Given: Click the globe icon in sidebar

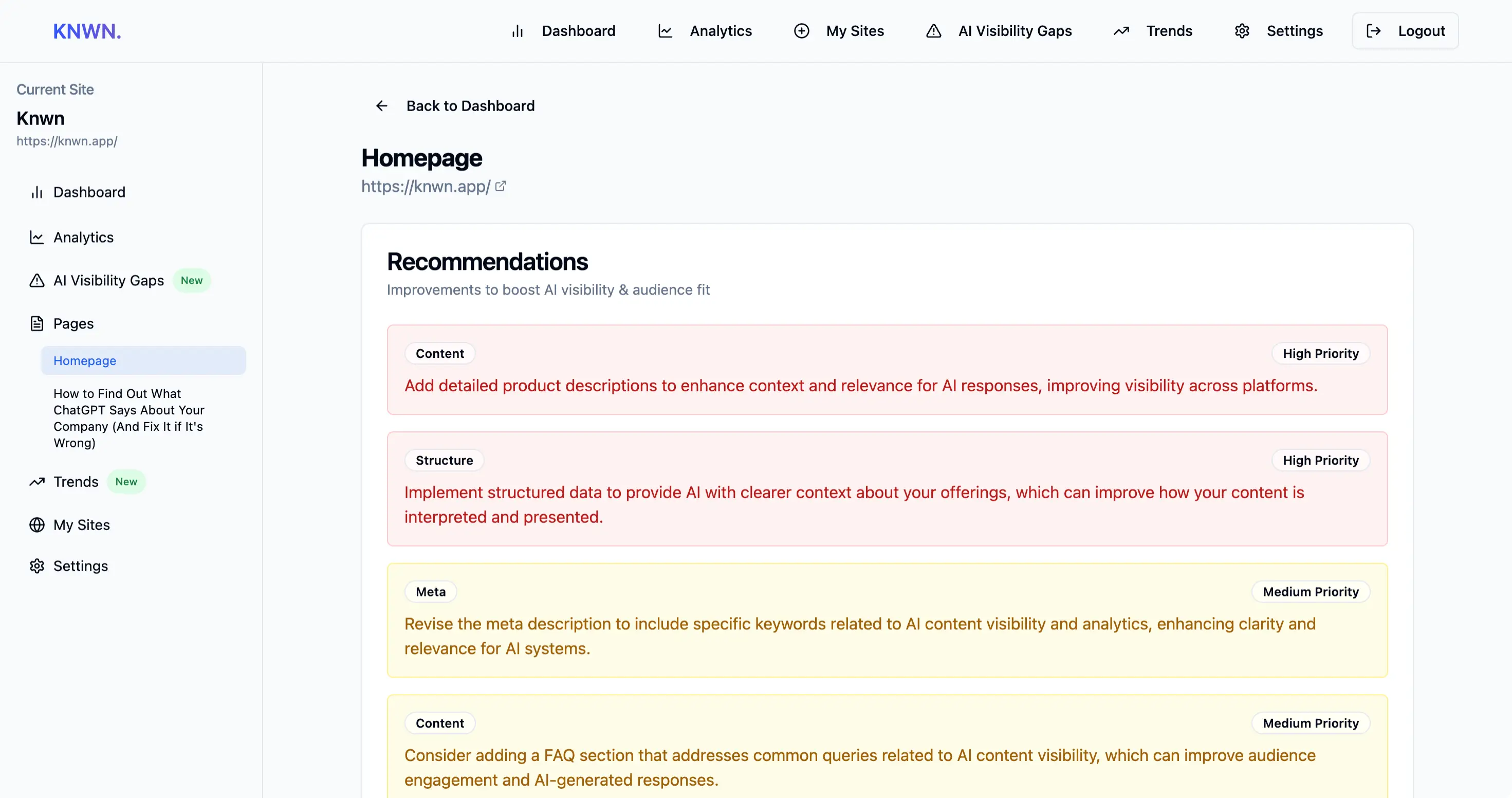Looking at the screenshot, I should pos(37,524).
